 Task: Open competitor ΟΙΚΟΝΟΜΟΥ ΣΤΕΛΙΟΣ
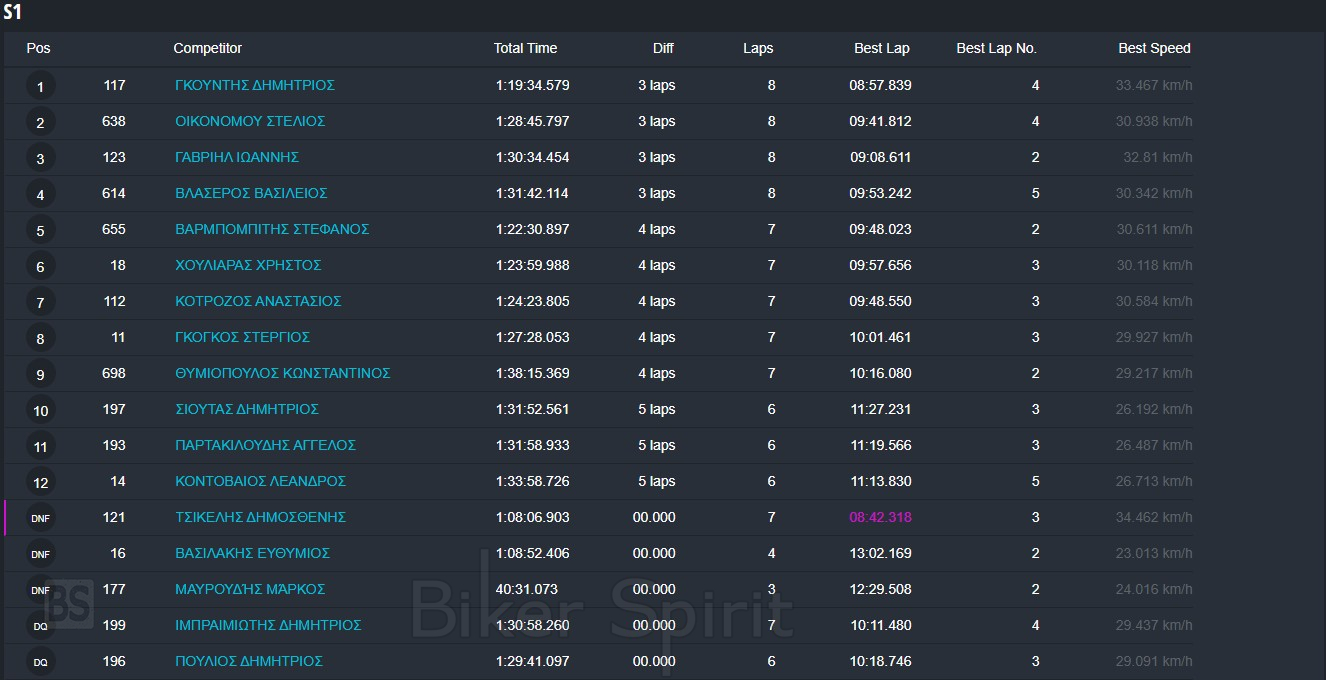[x=250, y=122]
